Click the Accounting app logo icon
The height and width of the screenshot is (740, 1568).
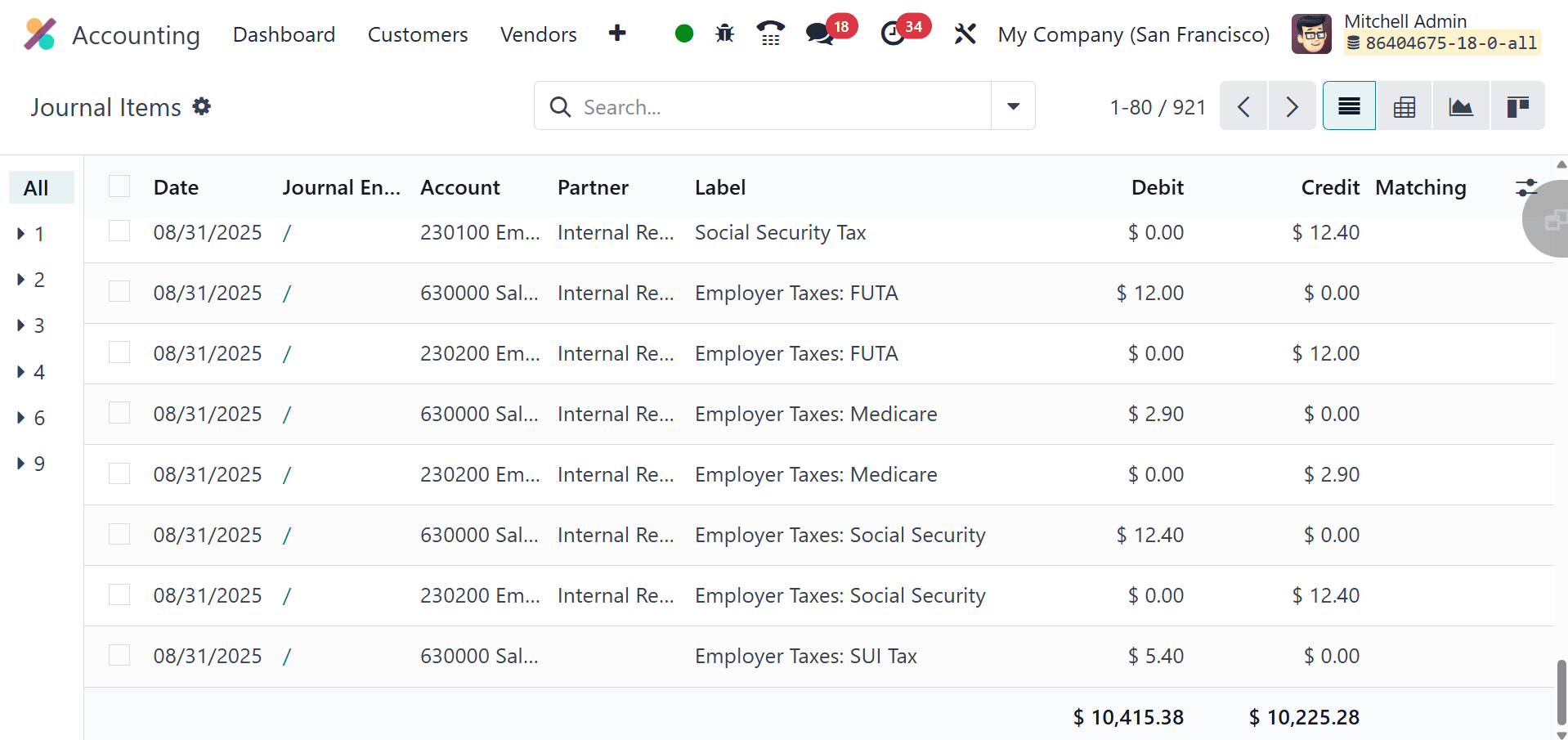[39, 34]
